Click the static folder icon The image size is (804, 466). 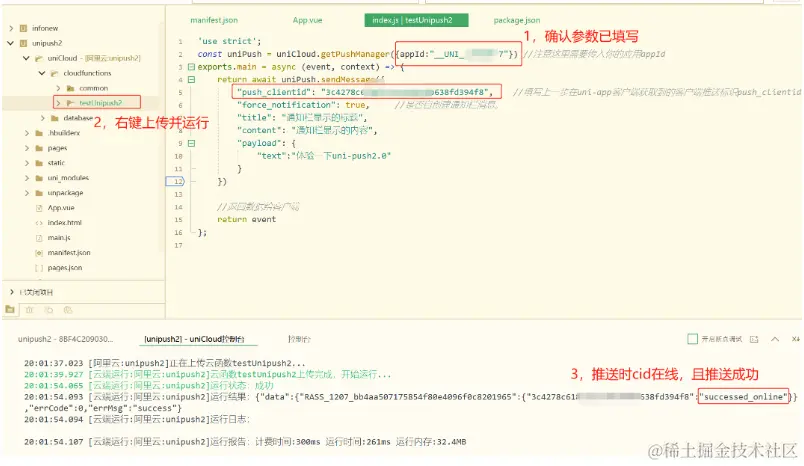[39, 163]
